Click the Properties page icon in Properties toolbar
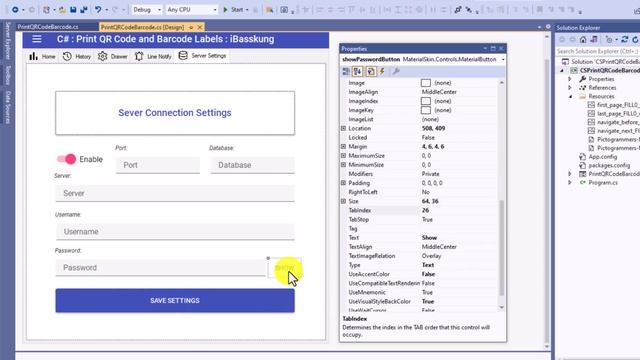640x360 pixels. coord(371,71)
